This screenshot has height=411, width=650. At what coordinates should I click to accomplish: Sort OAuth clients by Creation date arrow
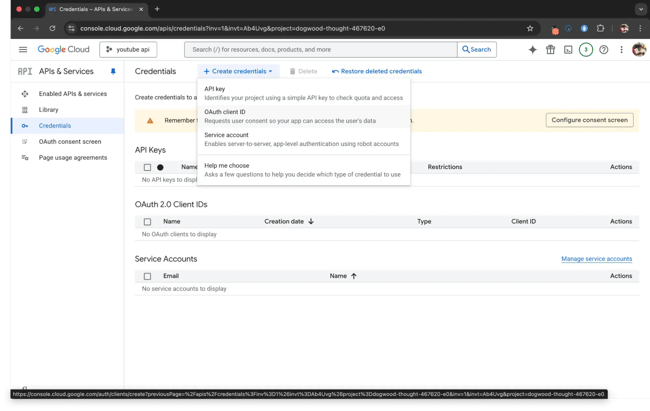[x=311, y=222]
